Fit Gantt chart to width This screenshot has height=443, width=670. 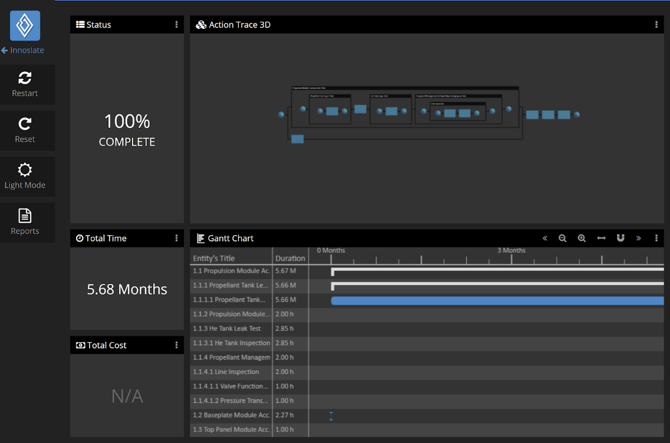click(x=601, y=238)
